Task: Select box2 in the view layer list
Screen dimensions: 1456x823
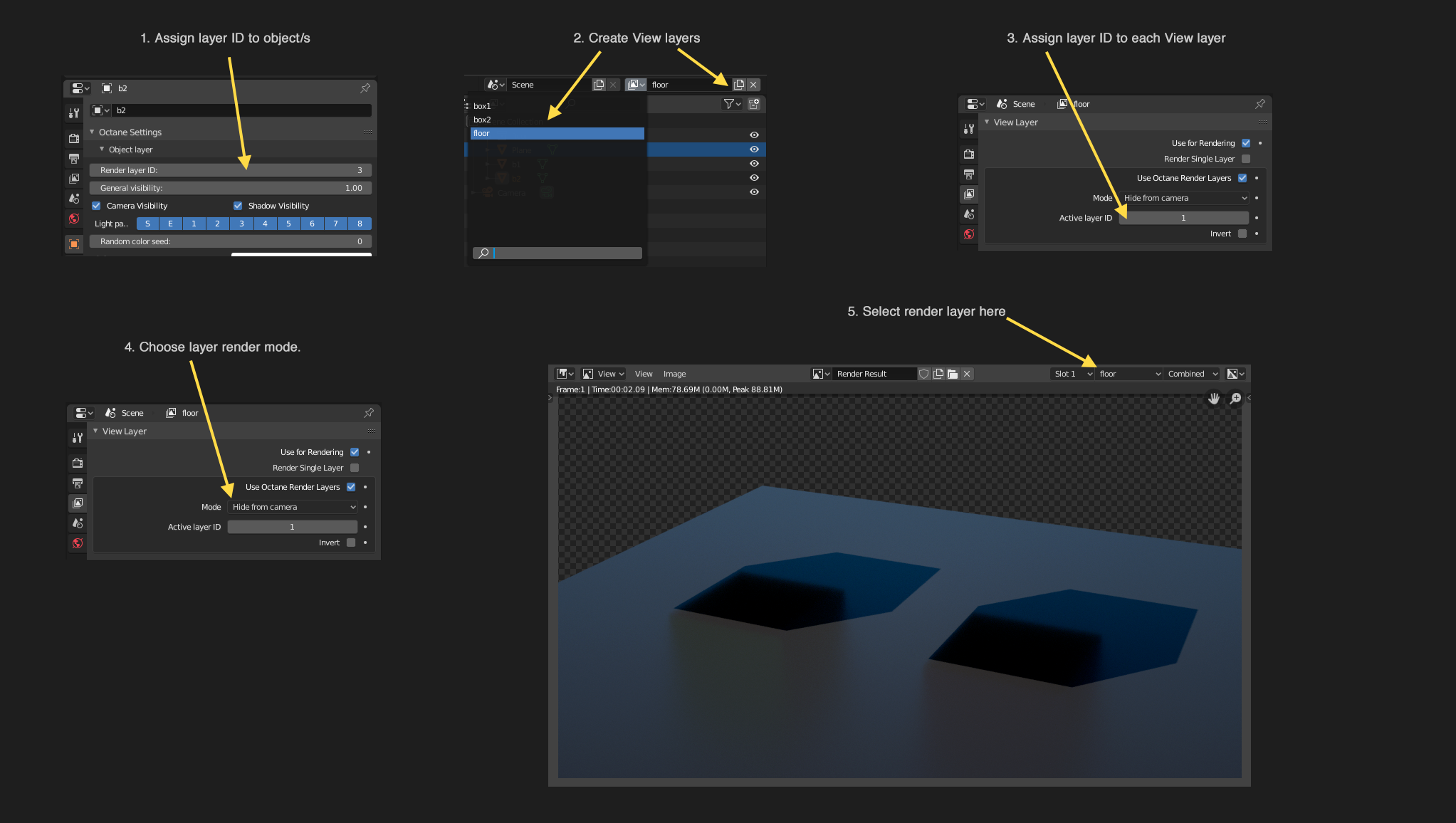Action: [483, 120]
